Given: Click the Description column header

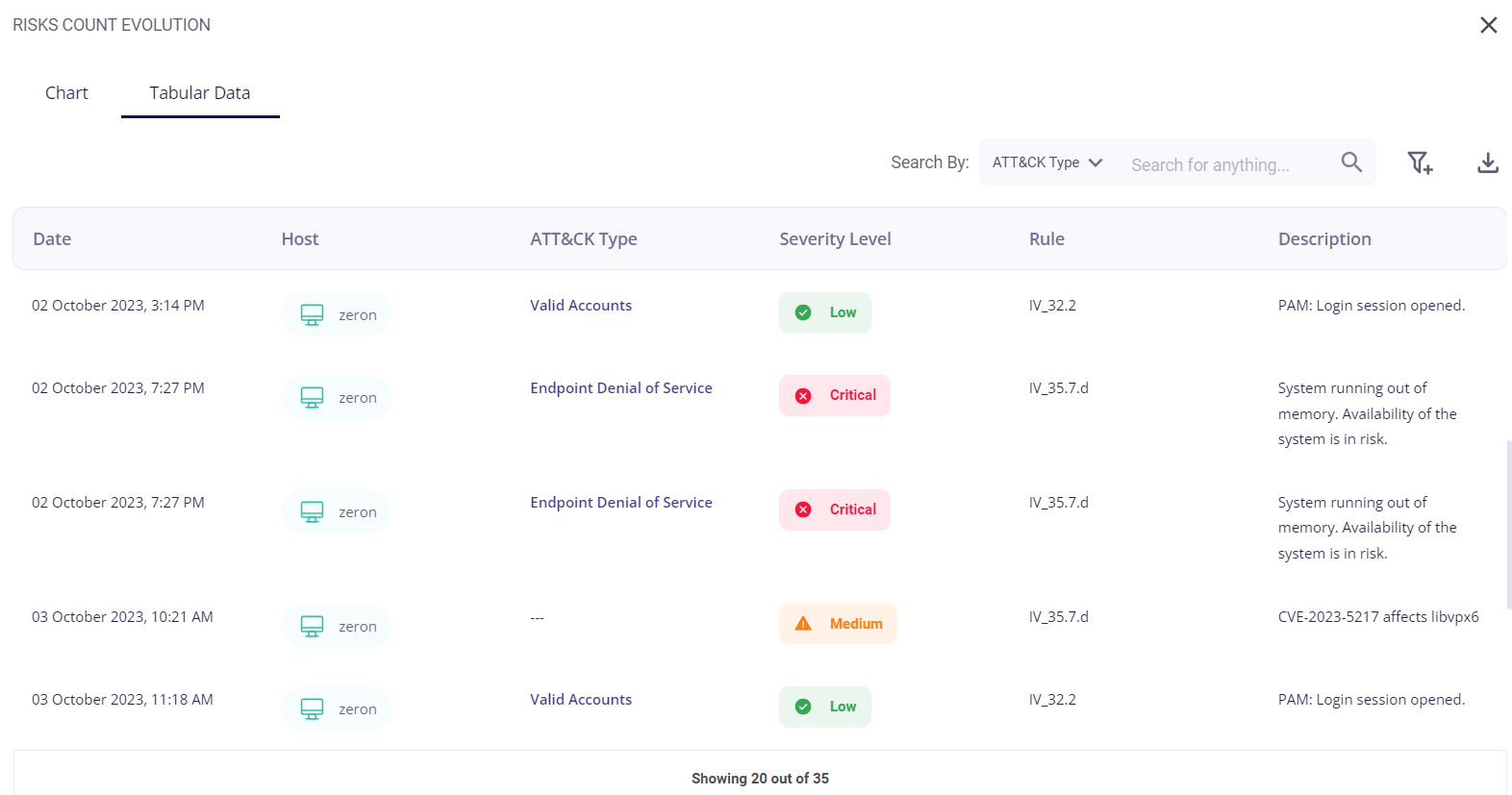Looking at the screenshot, I should pos(1324,239).
